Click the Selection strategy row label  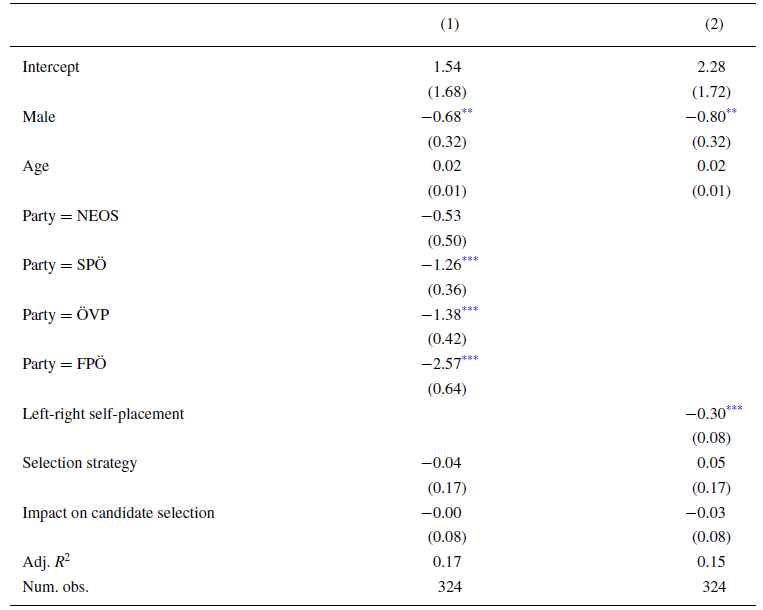[x=80, y=463]
